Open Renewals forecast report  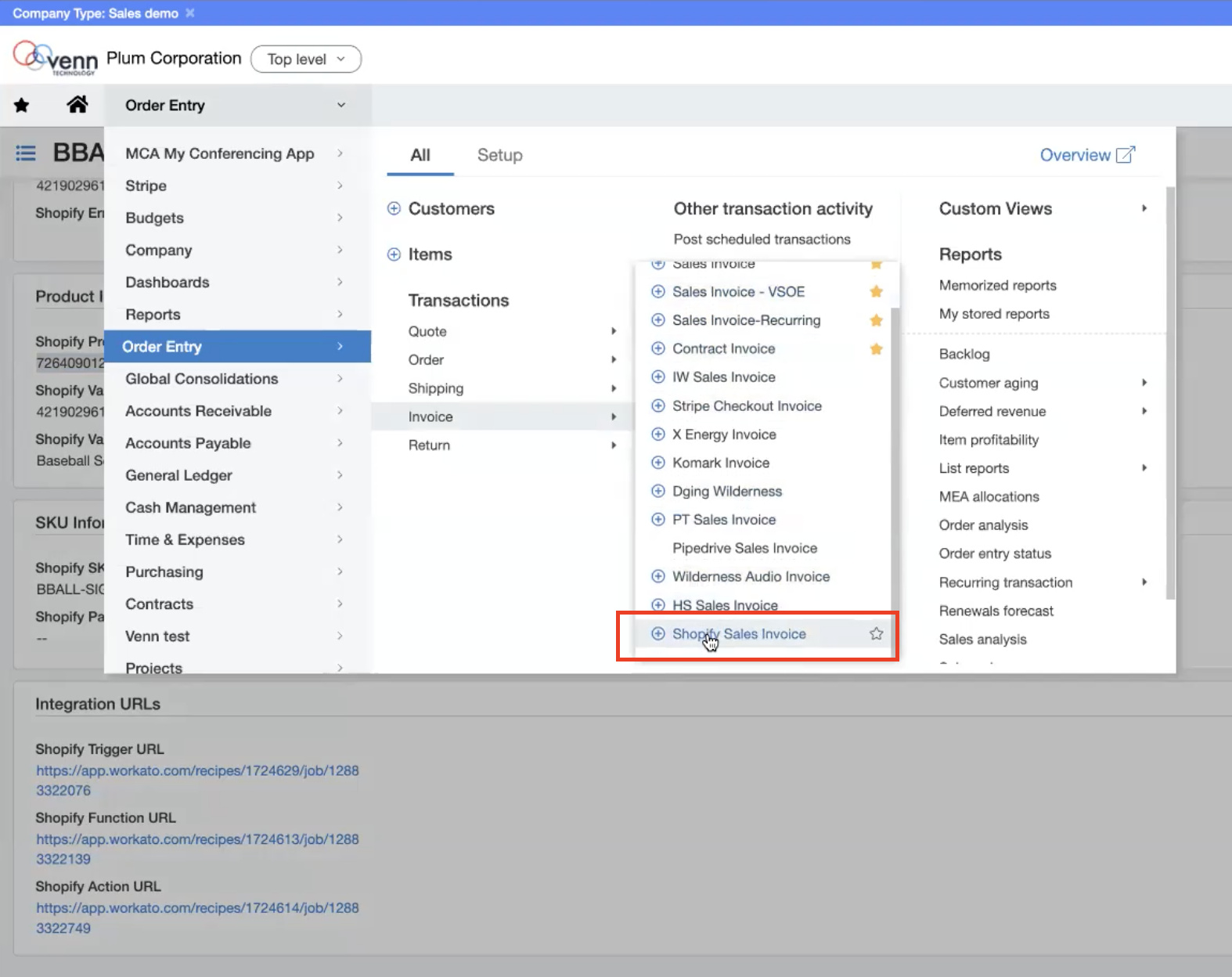996,611
